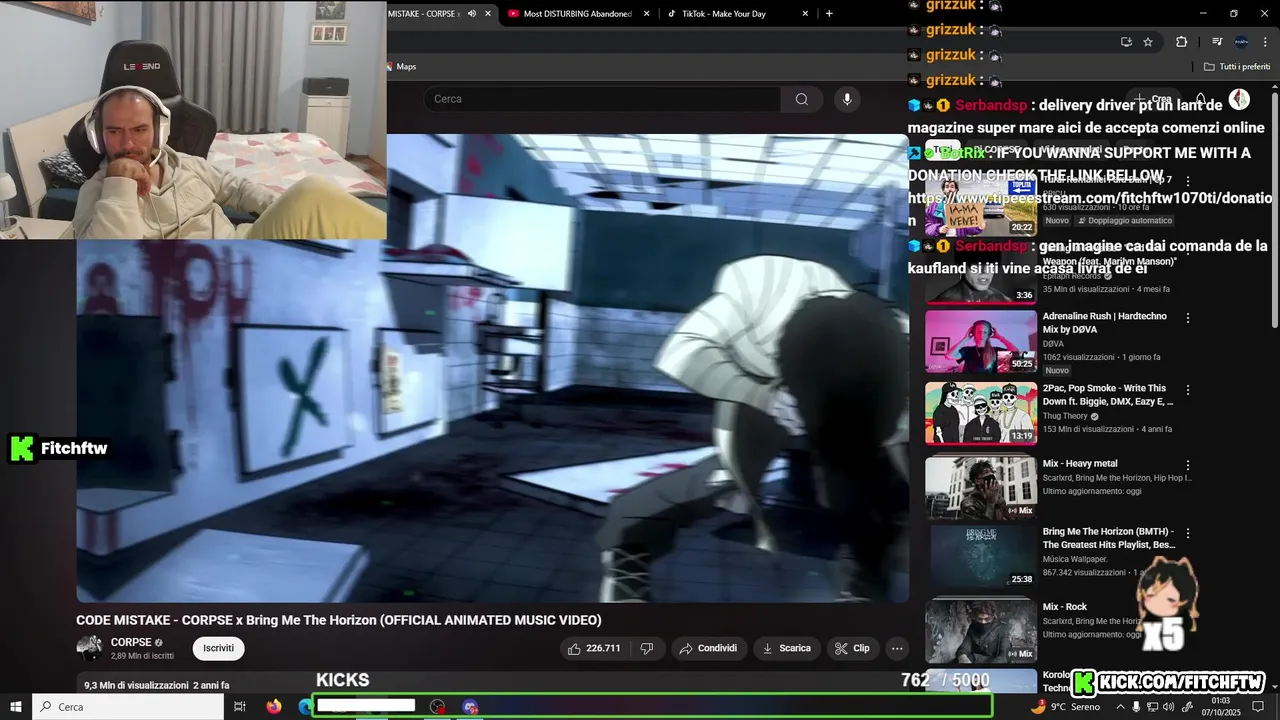Click the Windows taskbar Cerca search box
The image size is (1280, 720).
128,707
